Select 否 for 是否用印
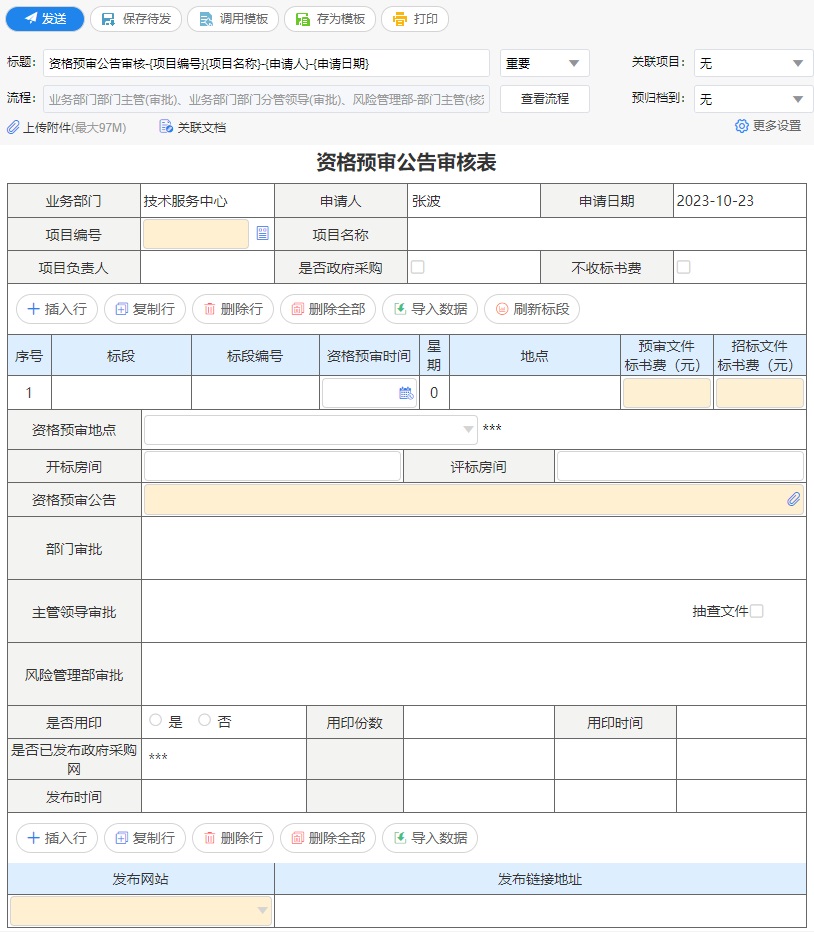The width and height of the screenshot is (814, 932). click(205, 720)
